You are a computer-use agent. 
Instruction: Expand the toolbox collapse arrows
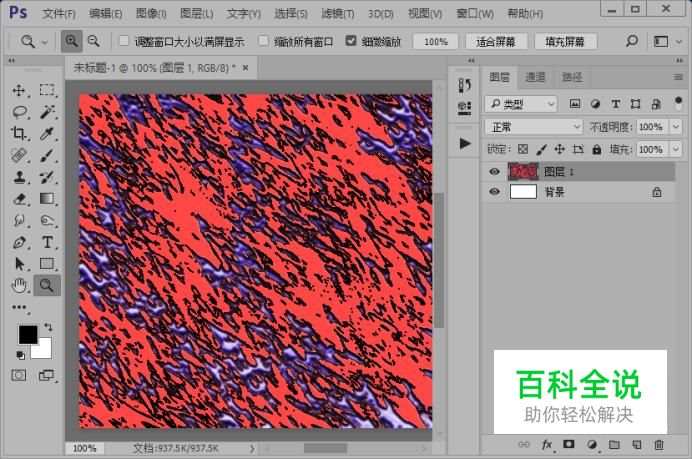(x=11, y=60)
